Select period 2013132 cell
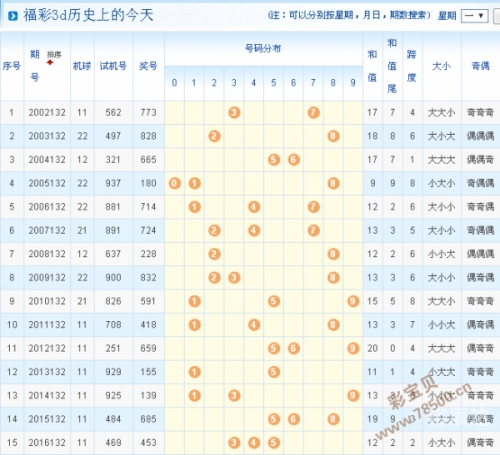The width and height of the screenshot is (500, 455). coord(47,372)
